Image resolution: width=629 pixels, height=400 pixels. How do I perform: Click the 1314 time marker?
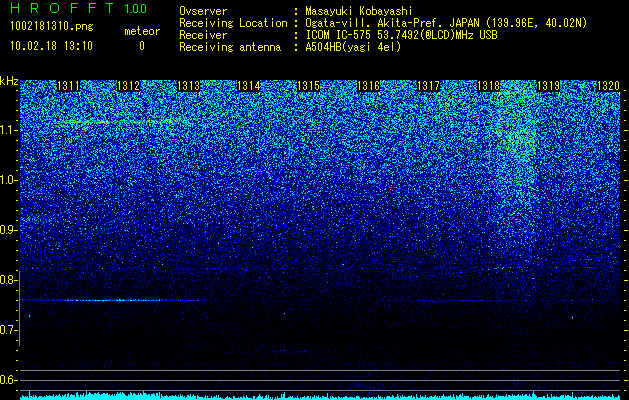[x=249, y=86]
